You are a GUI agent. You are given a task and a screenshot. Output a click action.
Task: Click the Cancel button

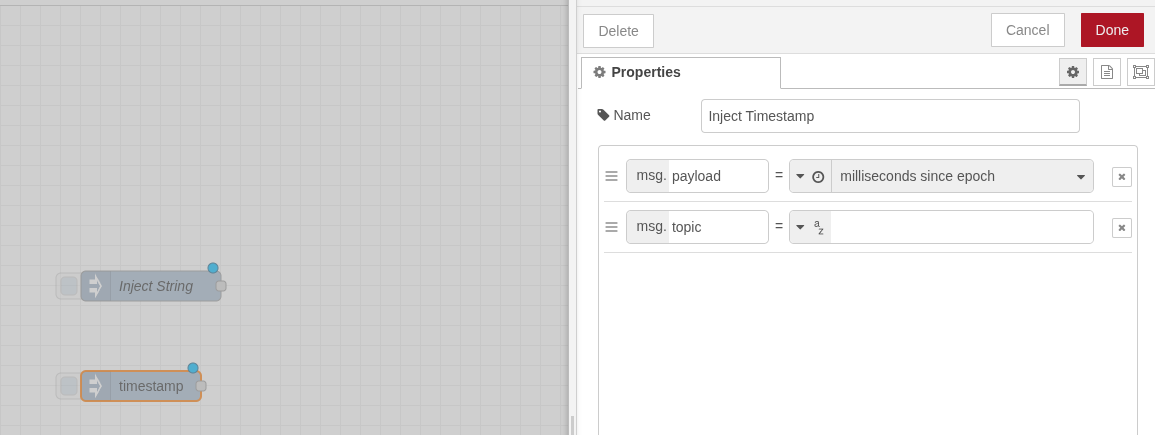(x=1027, y=30)
